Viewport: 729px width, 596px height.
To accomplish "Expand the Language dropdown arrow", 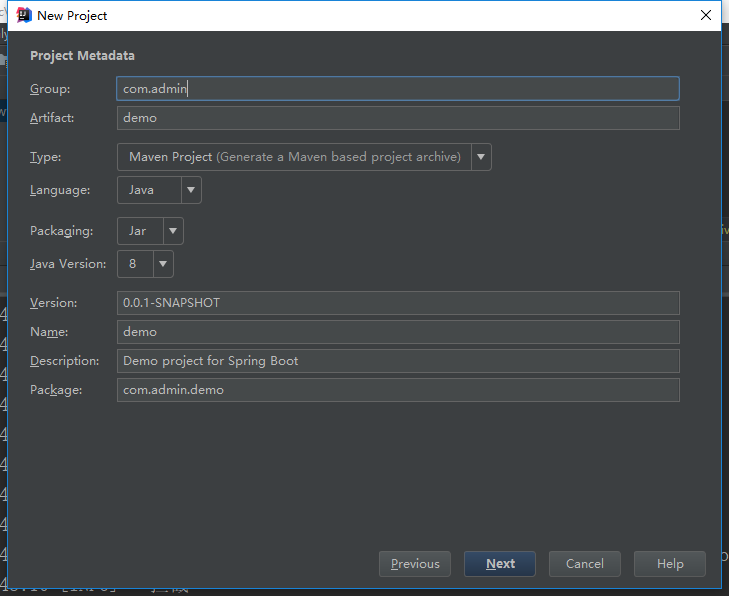I will coord(191,190).
